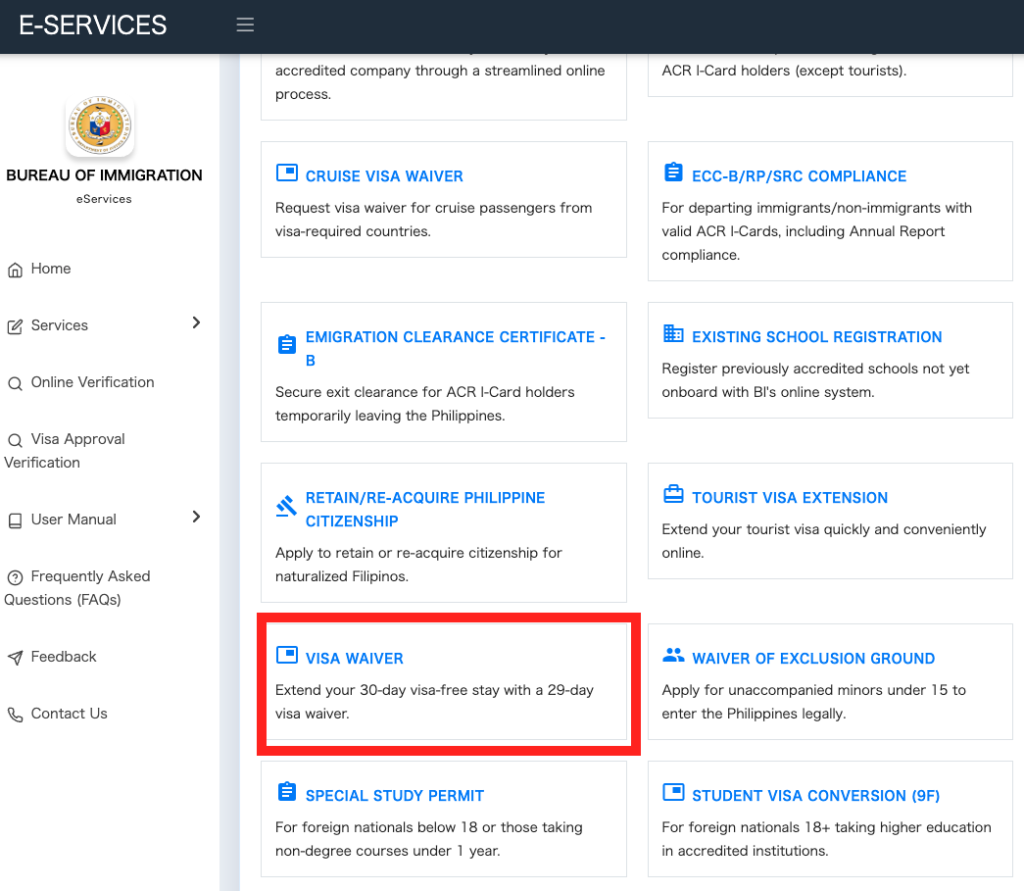
Task: Click the Bureau of Immigration logo
Action: point(100,127)
